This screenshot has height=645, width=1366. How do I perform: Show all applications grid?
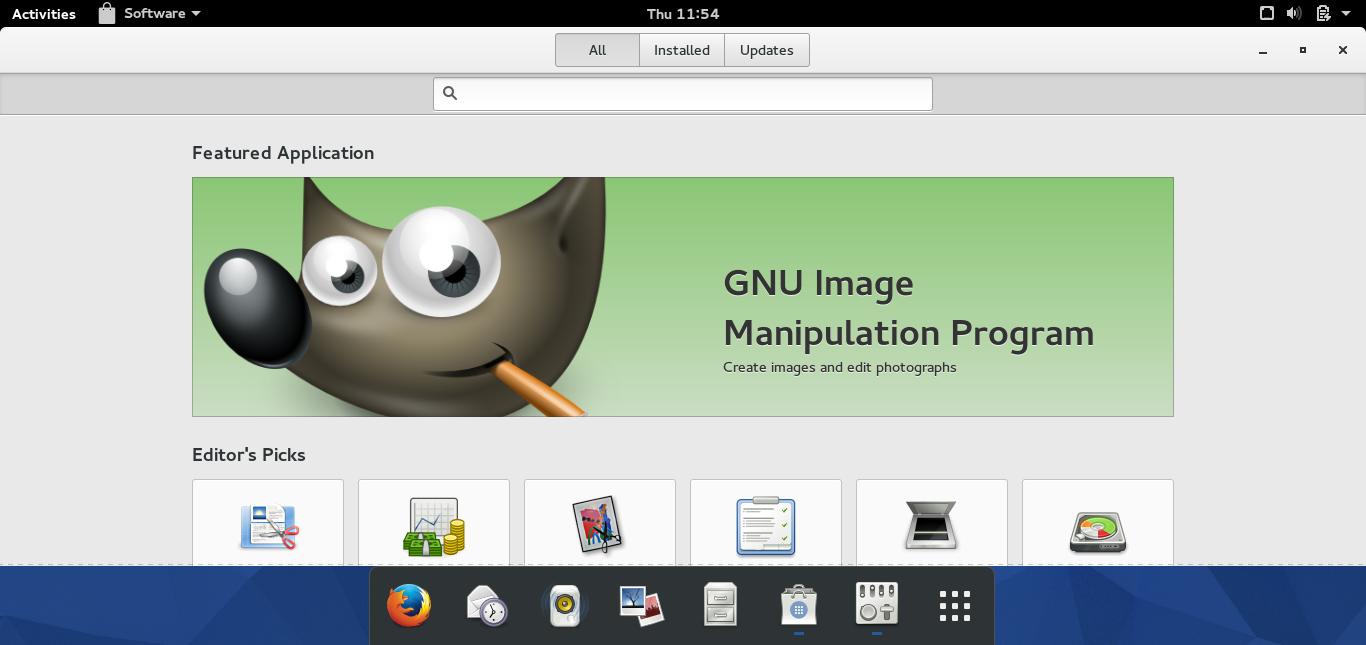[955, 606]
